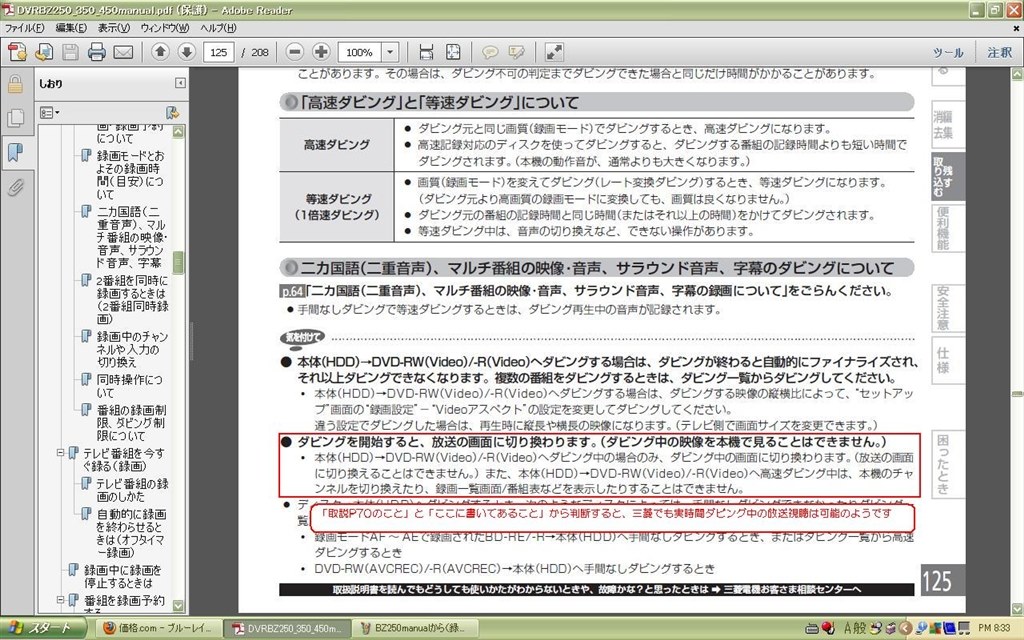This screenshot has width=1024, height=640.
Task: Select bookmark 番組の録画制限、ダビング制限について
Action: click(x=131, y=423)
